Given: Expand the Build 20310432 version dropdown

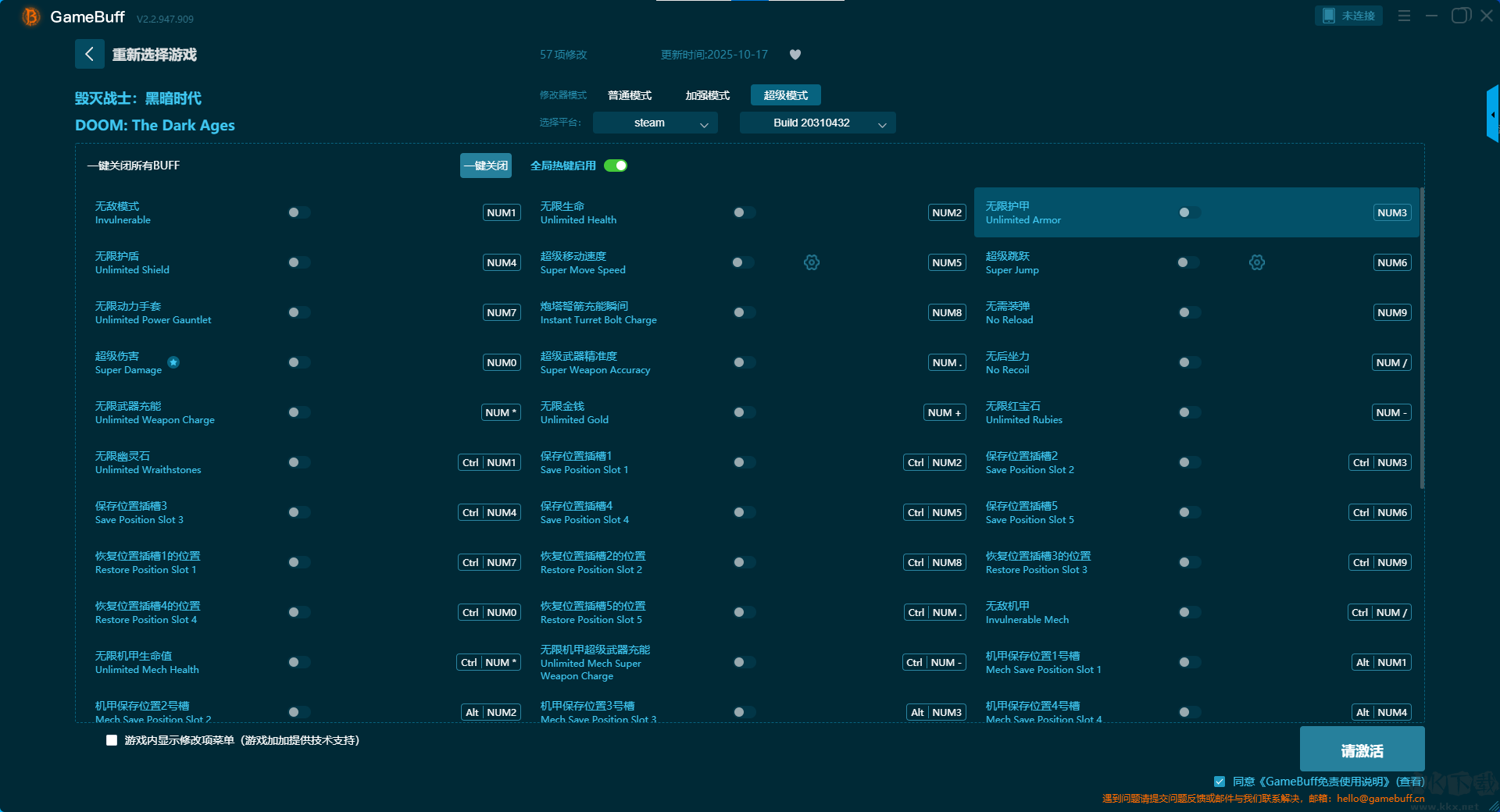Looking at the screenshot, I should click(817, 123).
